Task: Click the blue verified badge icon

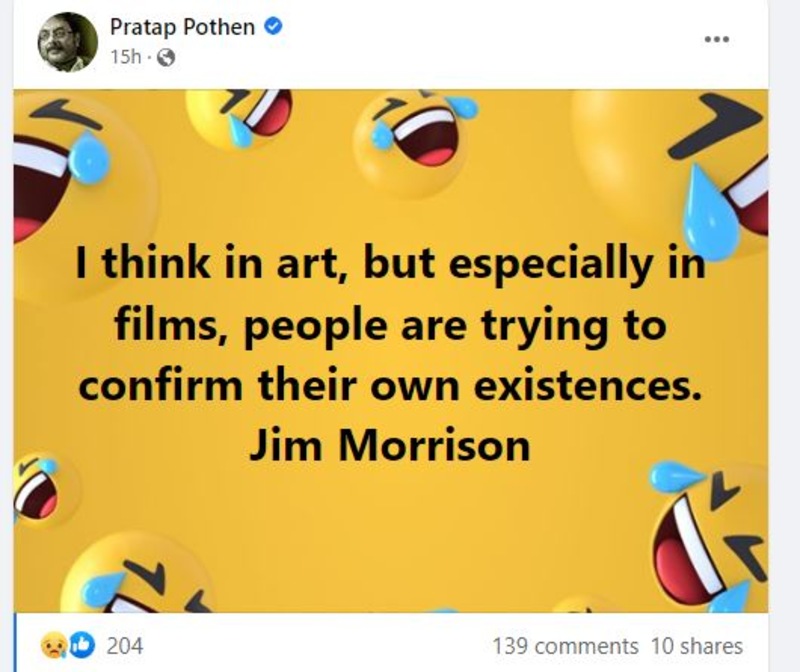Action: click(x=273, y=26)
